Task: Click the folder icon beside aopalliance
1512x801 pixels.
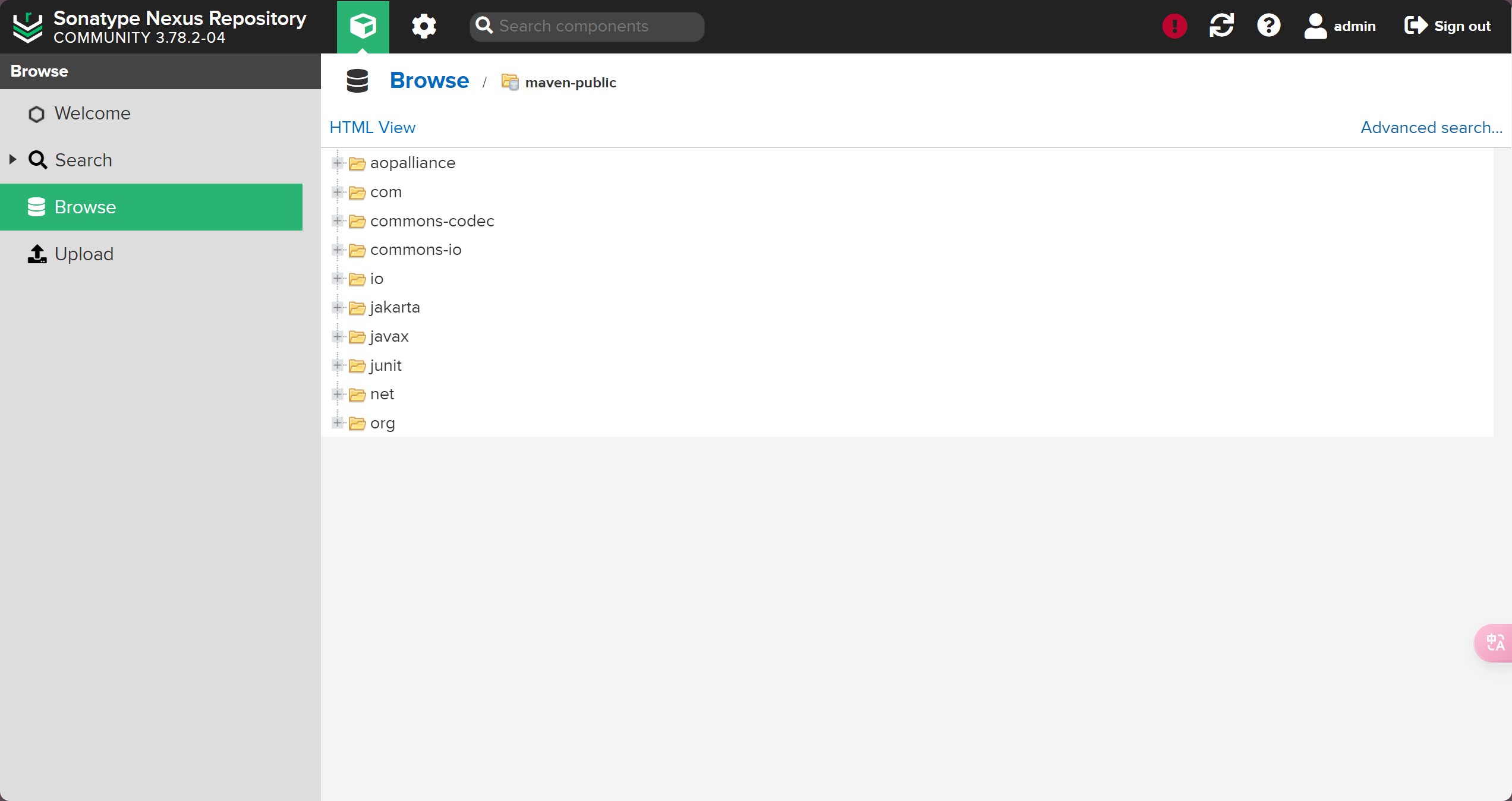Action: 357,163
